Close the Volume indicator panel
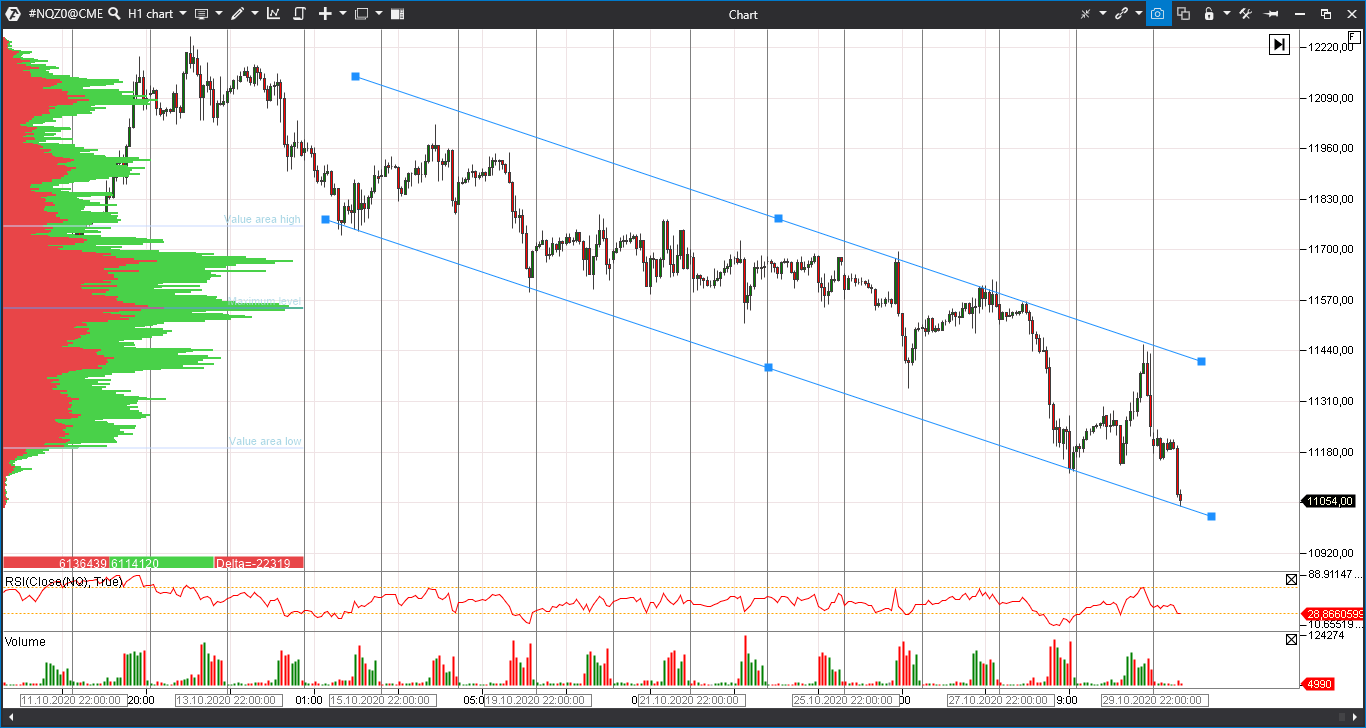The height and width of the screenshot is (728, 1366). pyautogui.click(x=1290, y=639)
